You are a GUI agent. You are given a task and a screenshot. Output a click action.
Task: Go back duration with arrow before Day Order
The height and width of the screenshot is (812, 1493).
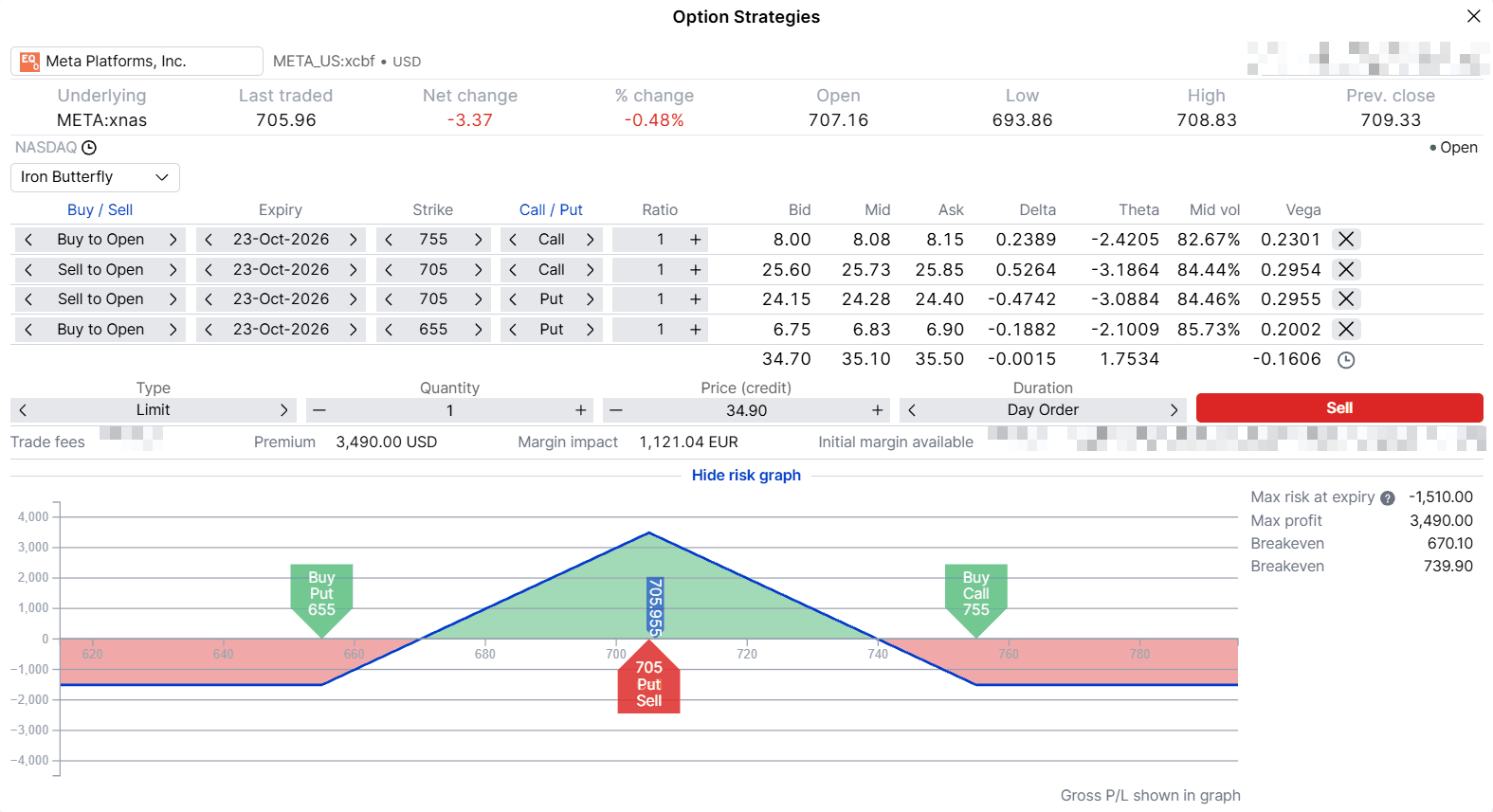click(x=912, y=410)
